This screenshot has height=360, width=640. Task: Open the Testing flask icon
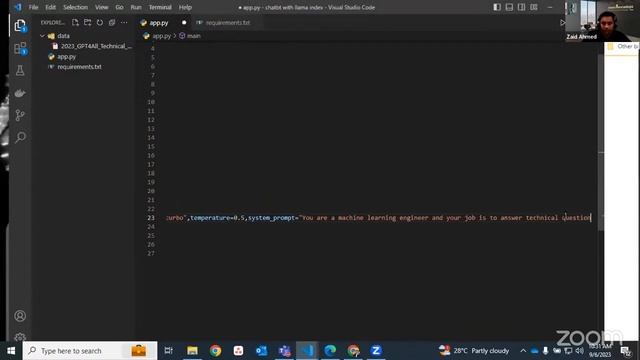[x=20, y=71]
